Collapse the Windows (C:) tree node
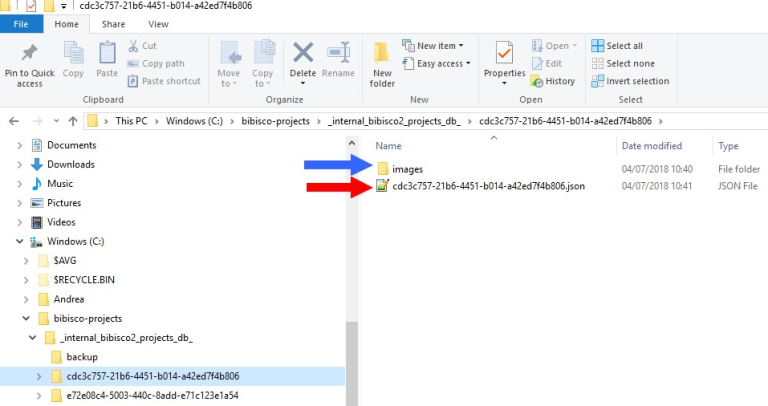Screen dimensions: 768x406 [20, 241]
